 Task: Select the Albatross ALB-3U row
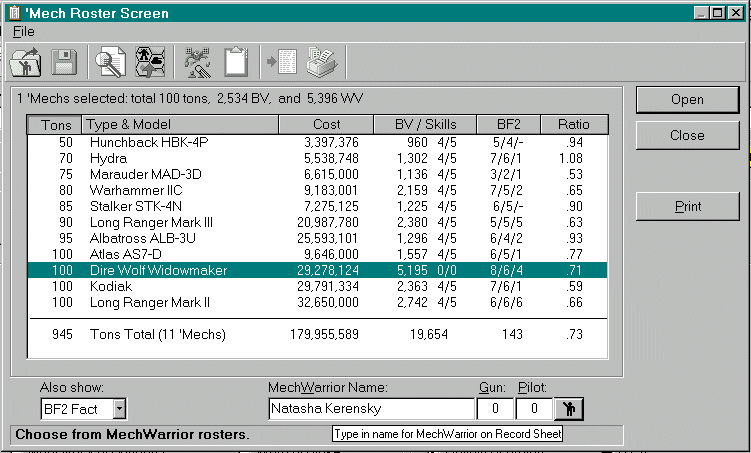point(318,238)
